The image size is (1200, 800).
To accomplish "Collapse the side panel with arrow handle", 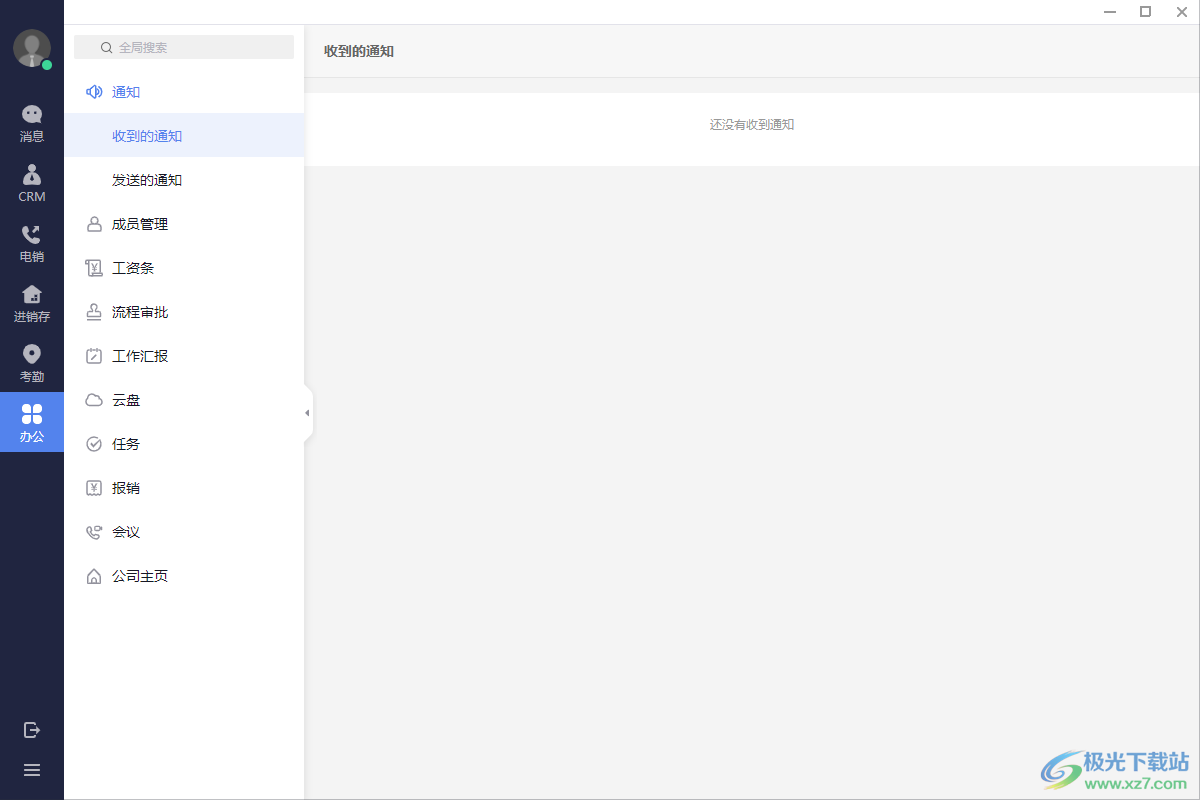I will pyautogui.click(x=307, y=413).
